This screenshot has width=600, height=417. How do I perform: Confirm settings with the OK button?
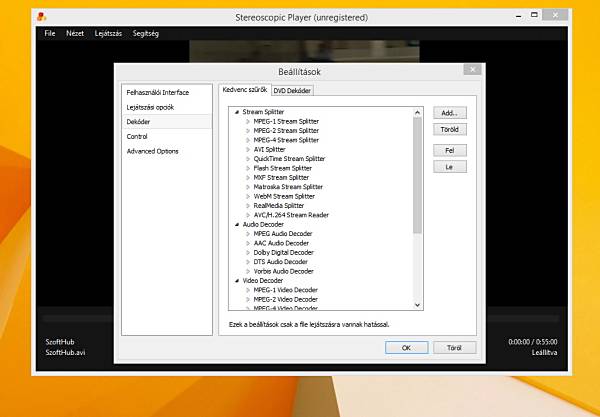pyautogui.click(x=406, y=348)
